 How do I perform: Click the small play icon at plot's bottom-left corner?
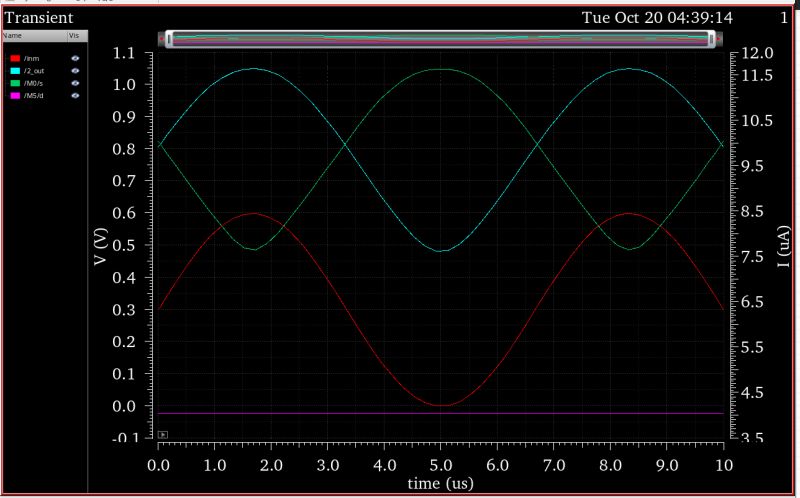click(x=163, y=435)
